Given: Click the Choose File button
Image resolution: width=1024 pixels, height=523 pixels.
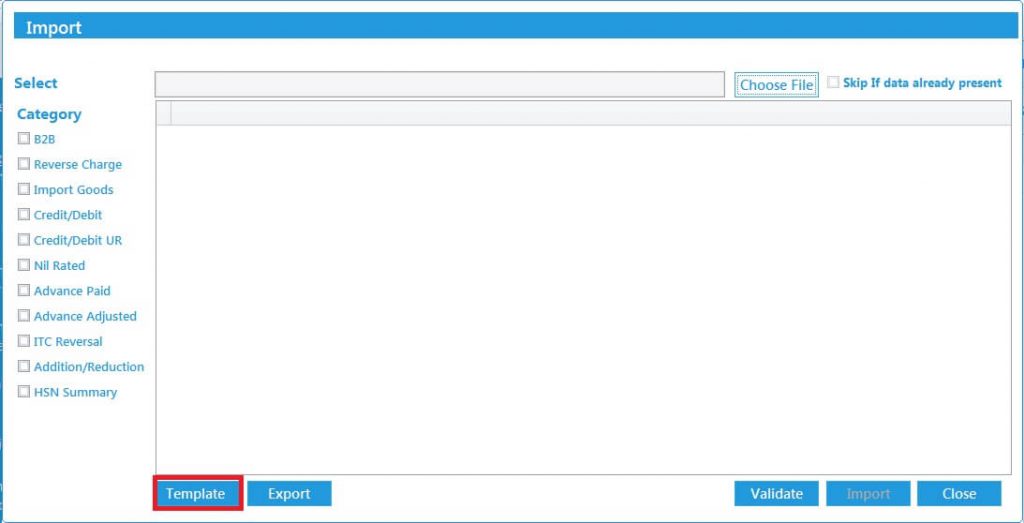Looking at the screenshot, I should tap(776, 85).
